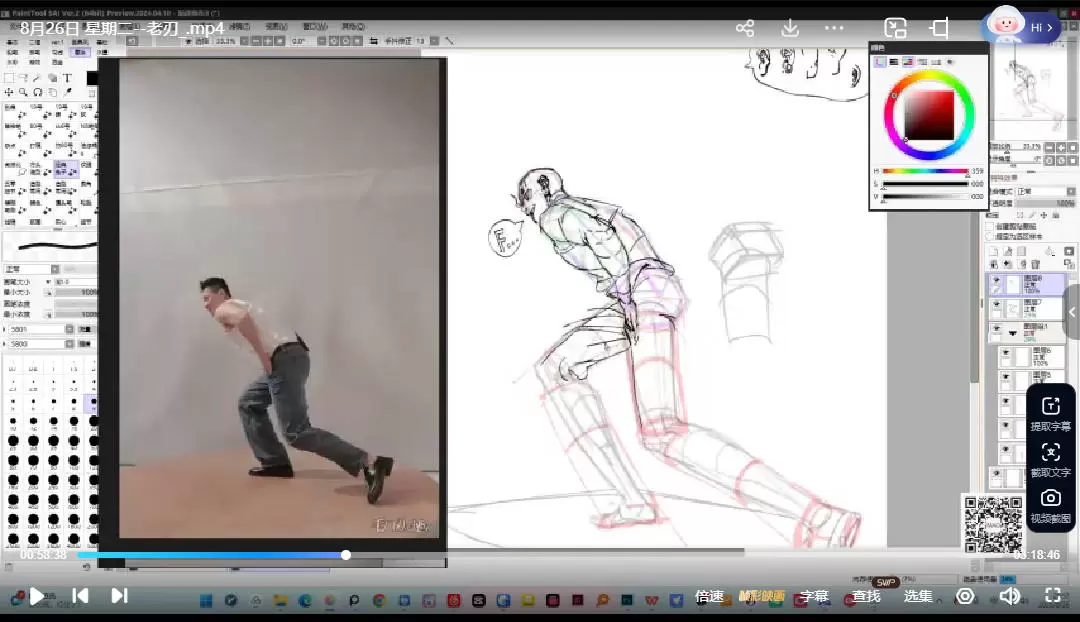Go to the previous video
Viewport: 1080px width, 622px height.
pyautogui.click(x=80, y=596)
